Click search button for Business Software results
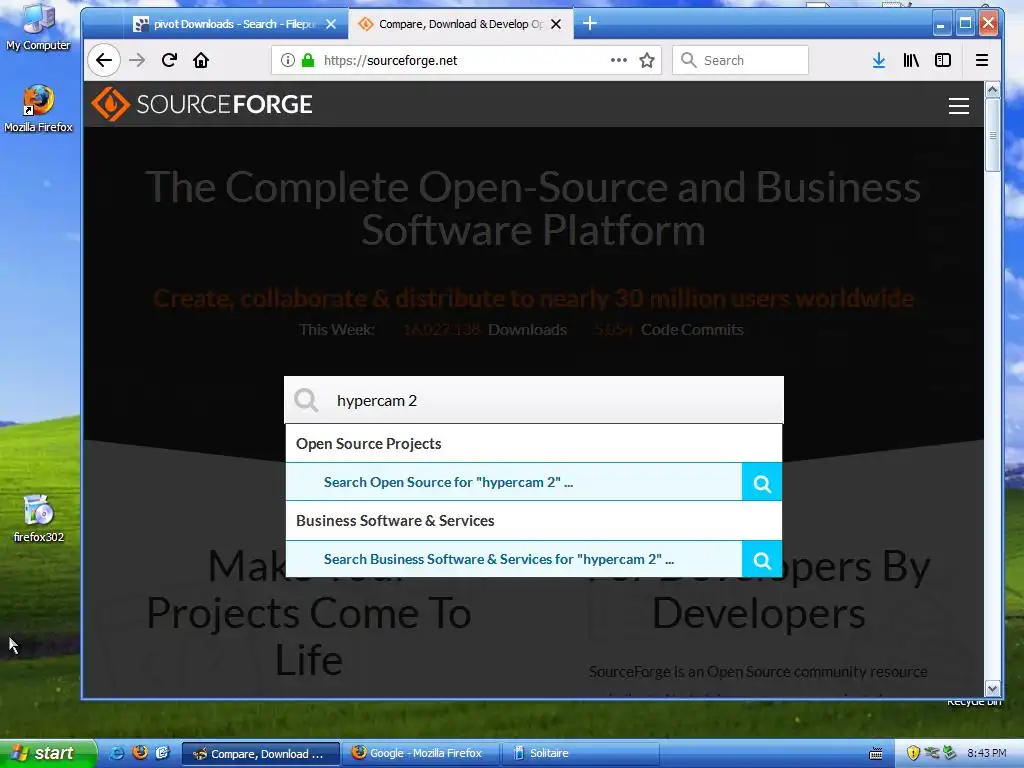1024x768 pixels. point(762,560)
